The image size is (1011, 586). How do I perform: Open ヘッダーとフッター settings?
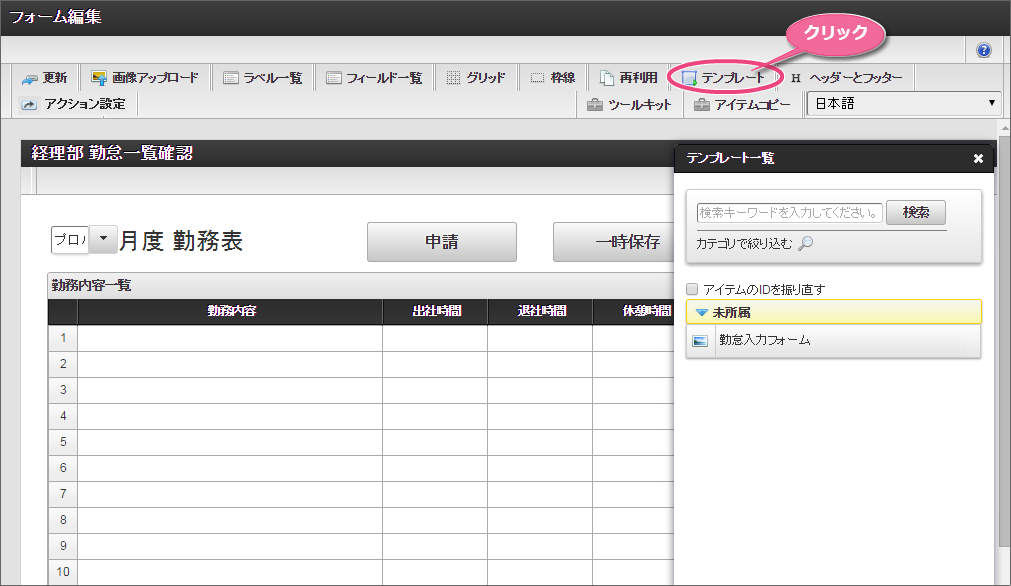[846, 78]
